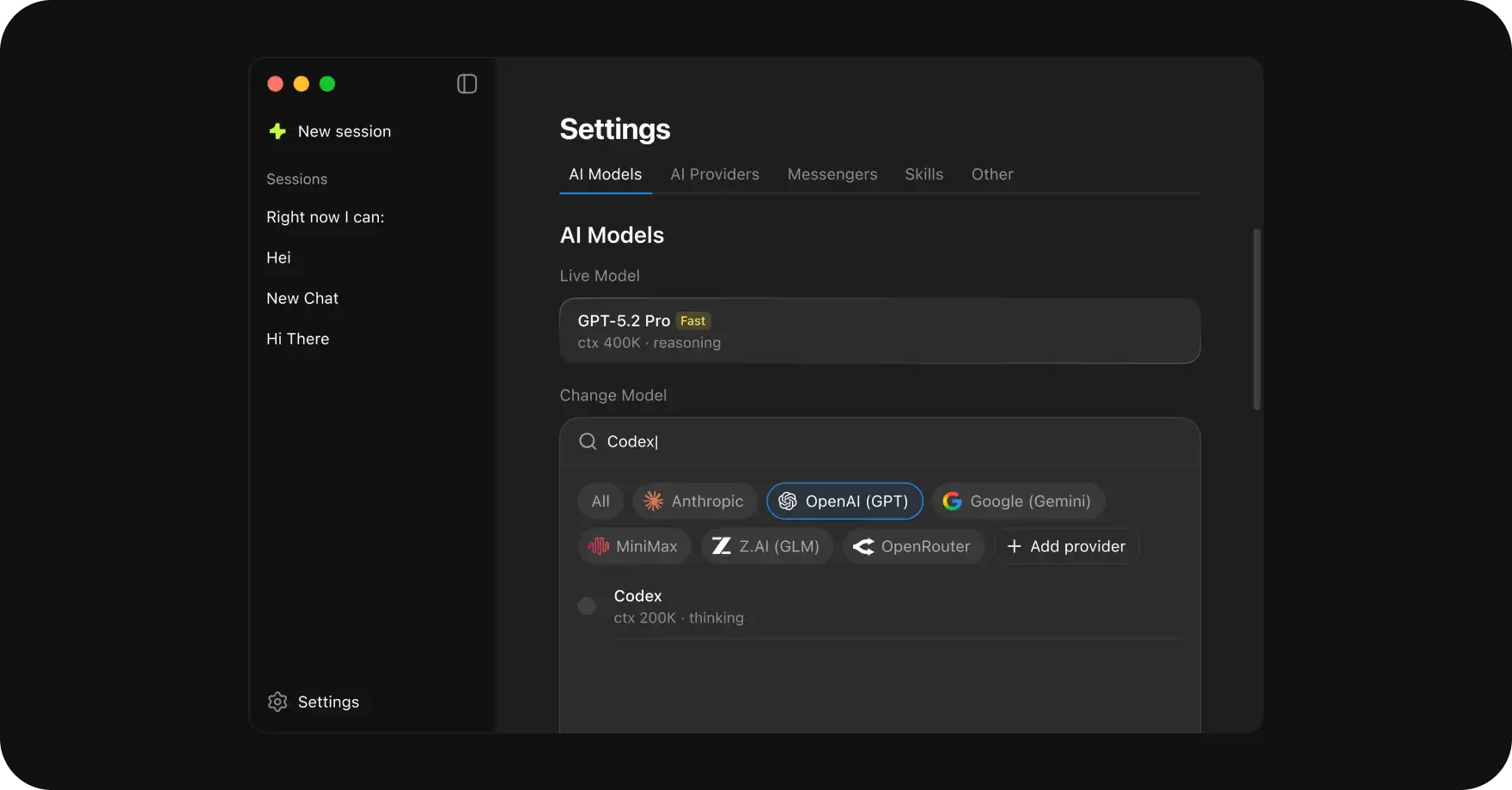Open the Other tab

992,174
